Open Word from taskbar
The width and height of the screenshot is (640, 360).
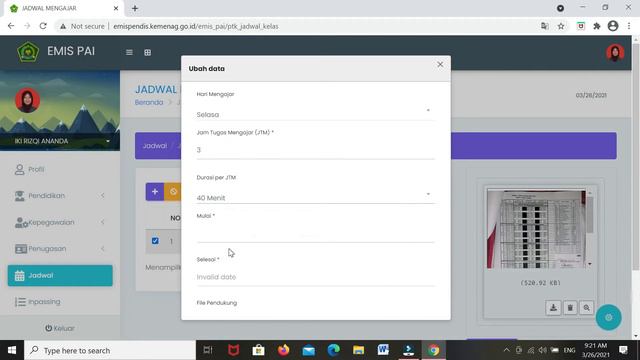click(383, 350)
